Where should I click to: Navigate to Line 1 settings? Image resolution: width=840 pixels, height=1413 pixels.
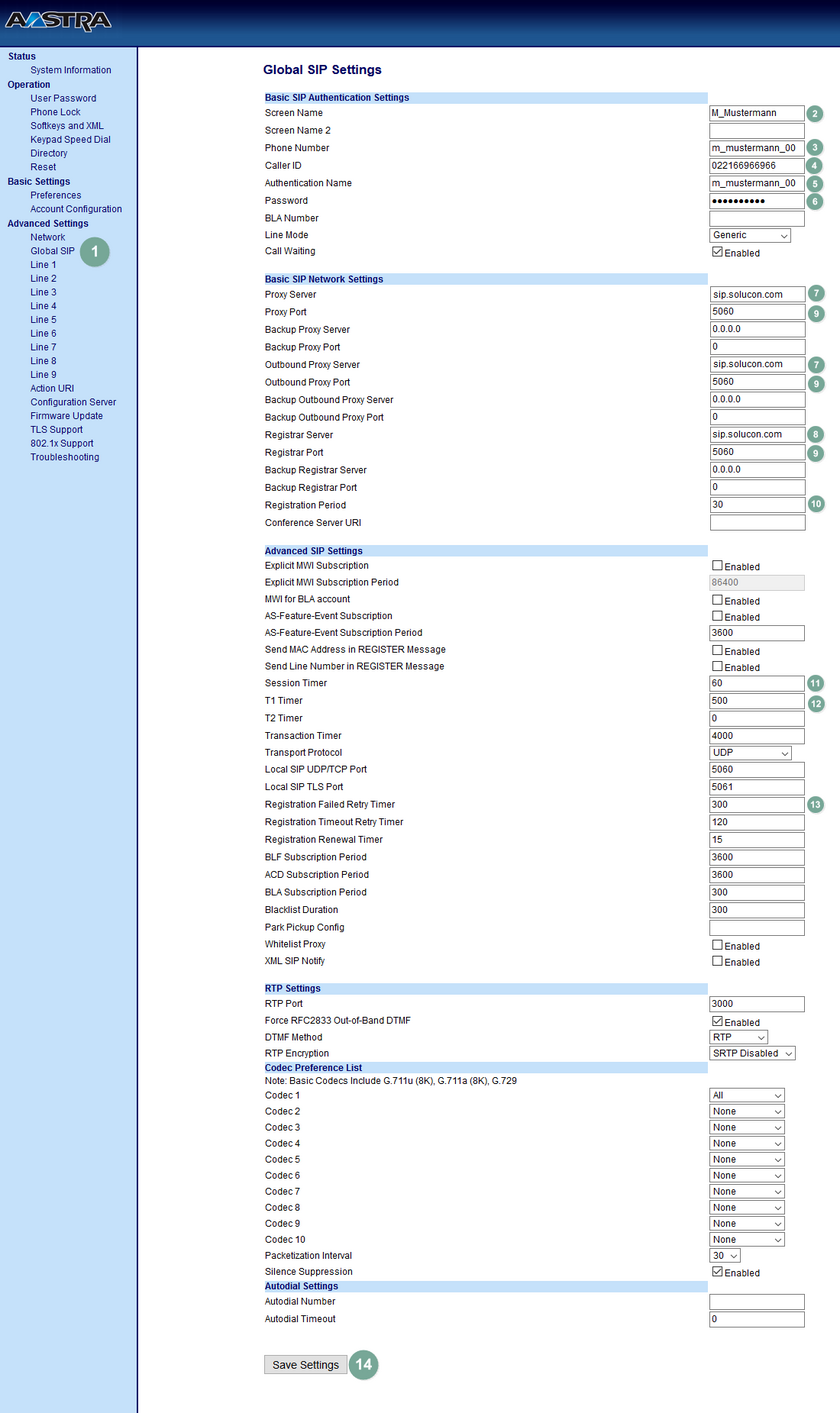43,264
